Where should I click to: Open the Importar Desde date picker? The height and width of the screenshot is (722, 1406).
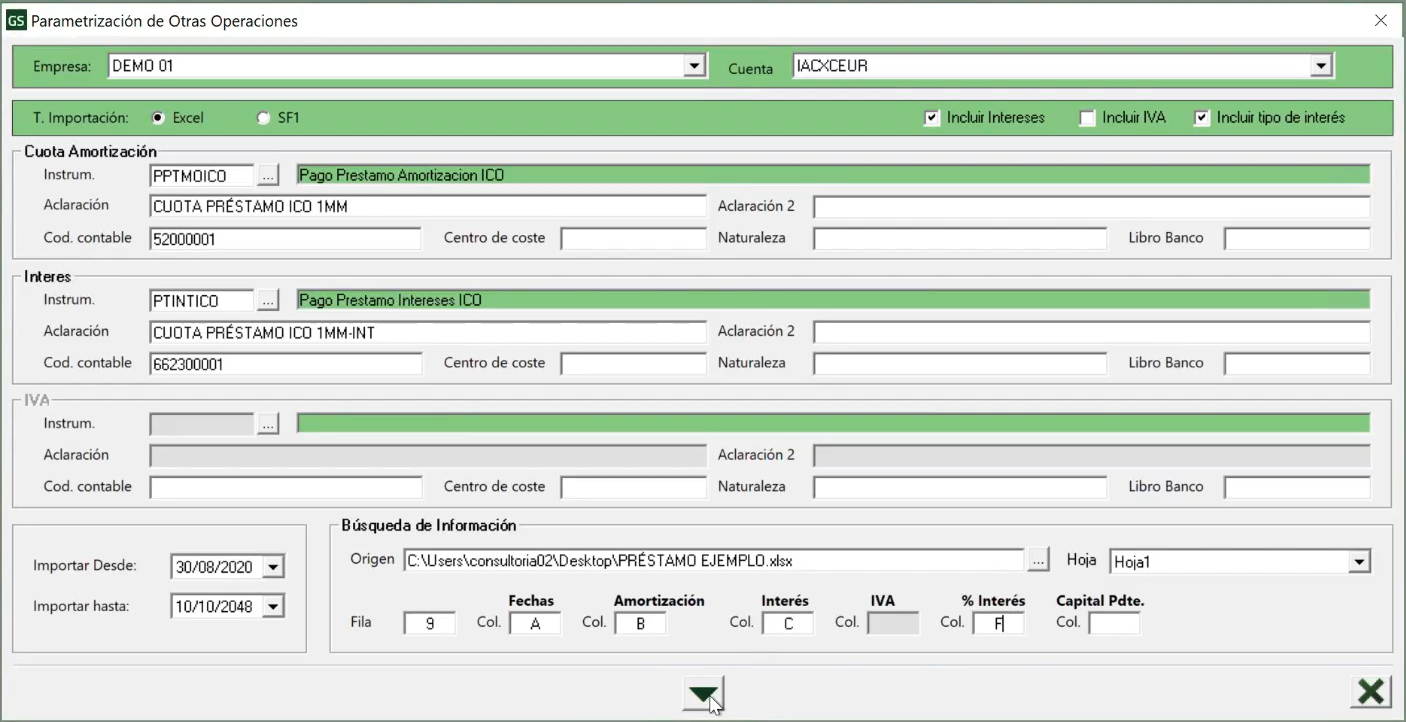pos(273,567)
